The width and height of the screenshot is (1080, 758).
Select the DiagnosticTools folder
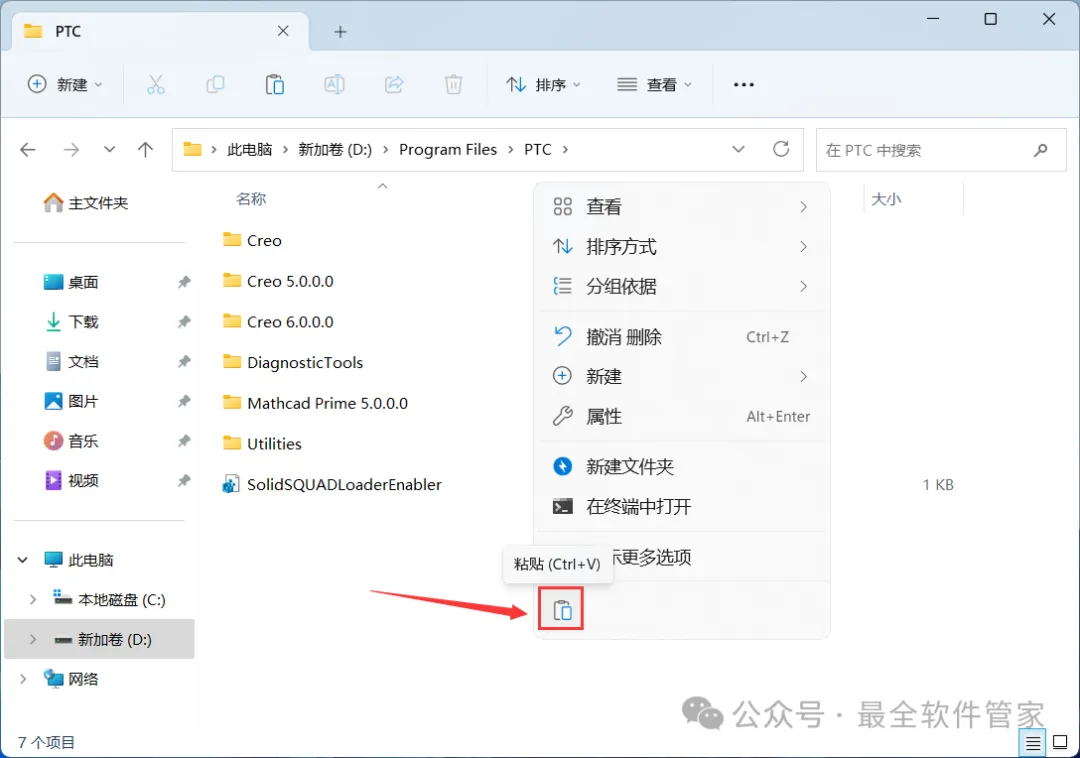[x=293, y=362]
